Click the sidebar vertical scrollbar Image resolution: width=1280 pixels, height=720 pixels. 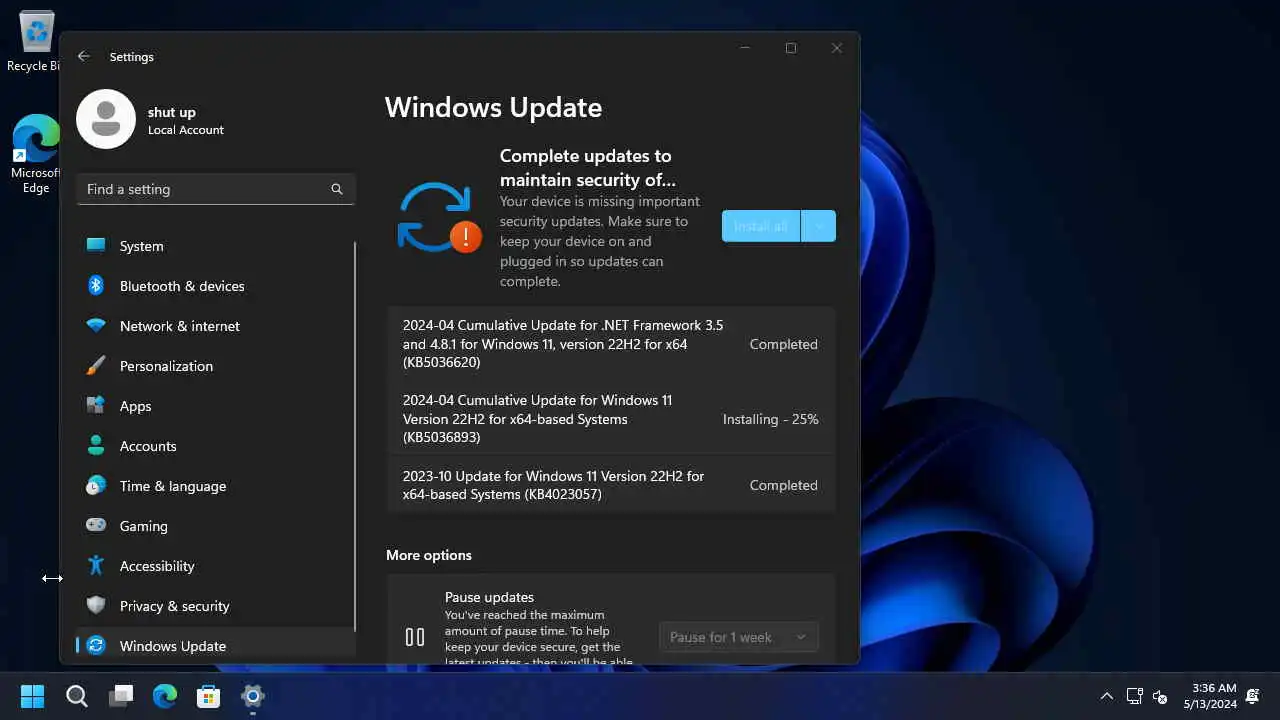point(355,435)
